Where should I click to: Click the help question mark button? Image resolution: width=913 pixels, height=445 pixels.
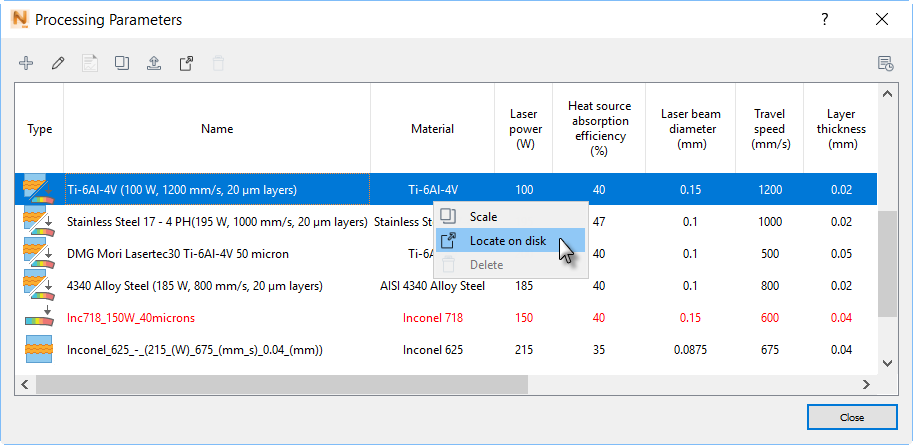click(x=824, y=19)
